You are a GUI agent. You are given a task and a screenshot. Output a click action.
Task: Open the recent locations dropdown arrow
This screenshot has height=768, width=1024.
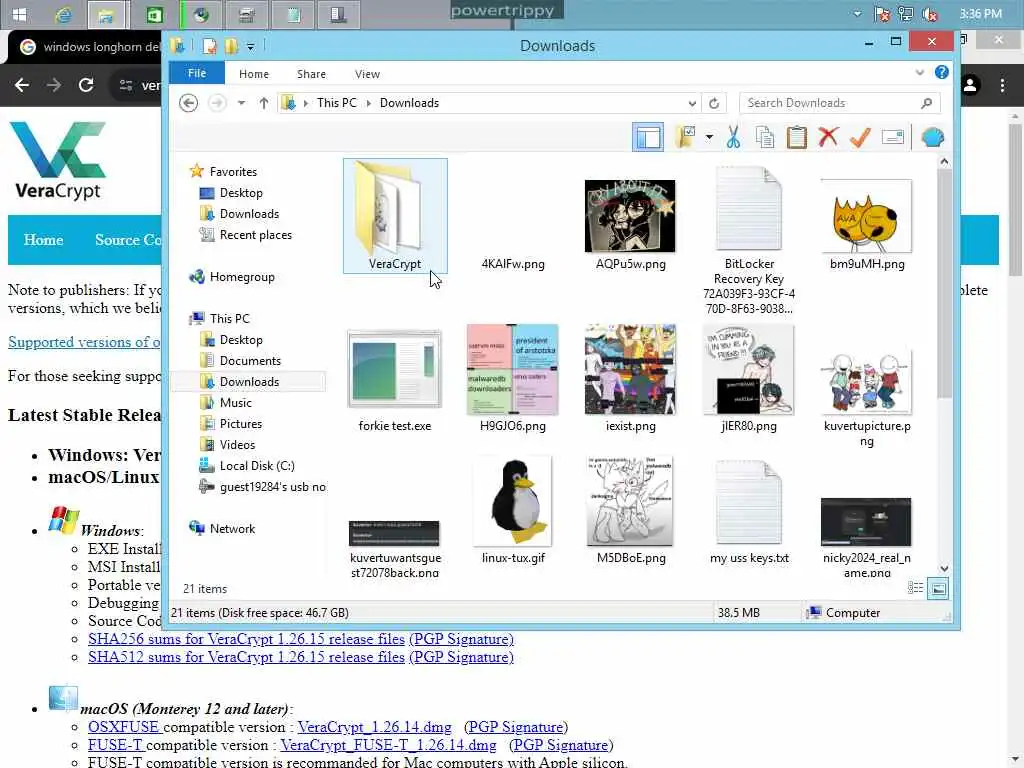(241, 103)
